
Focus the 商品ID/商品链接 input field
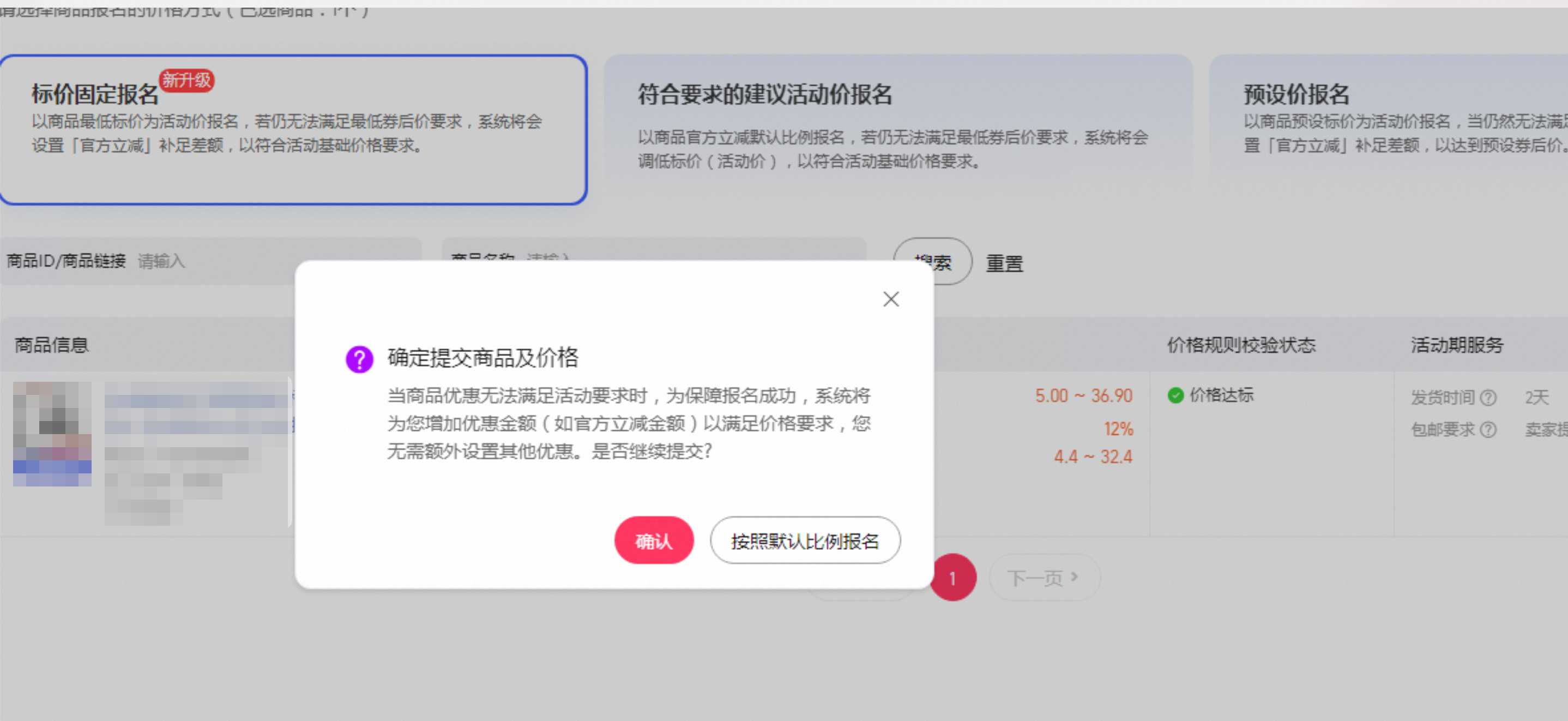[x=210, y=261]
